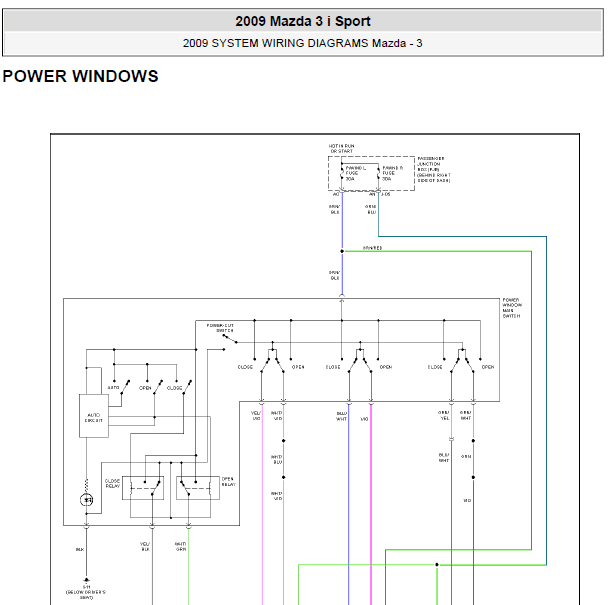This screenshot has height=605, width=609.
Task: Click the WHT/BLU wire label
Action: tap(277, 459)
